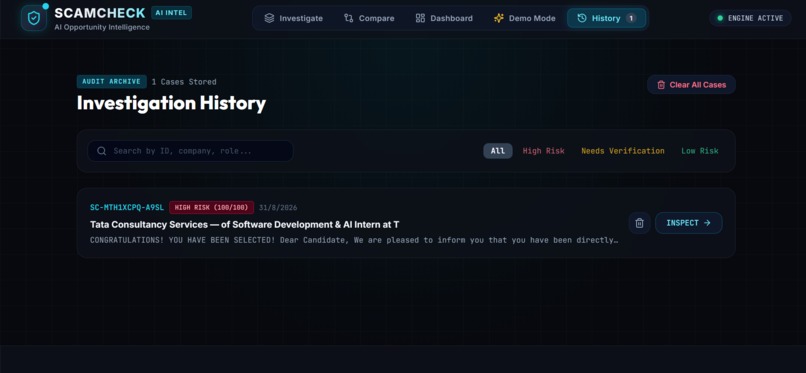Filter cases by Needs Verification

622,151
